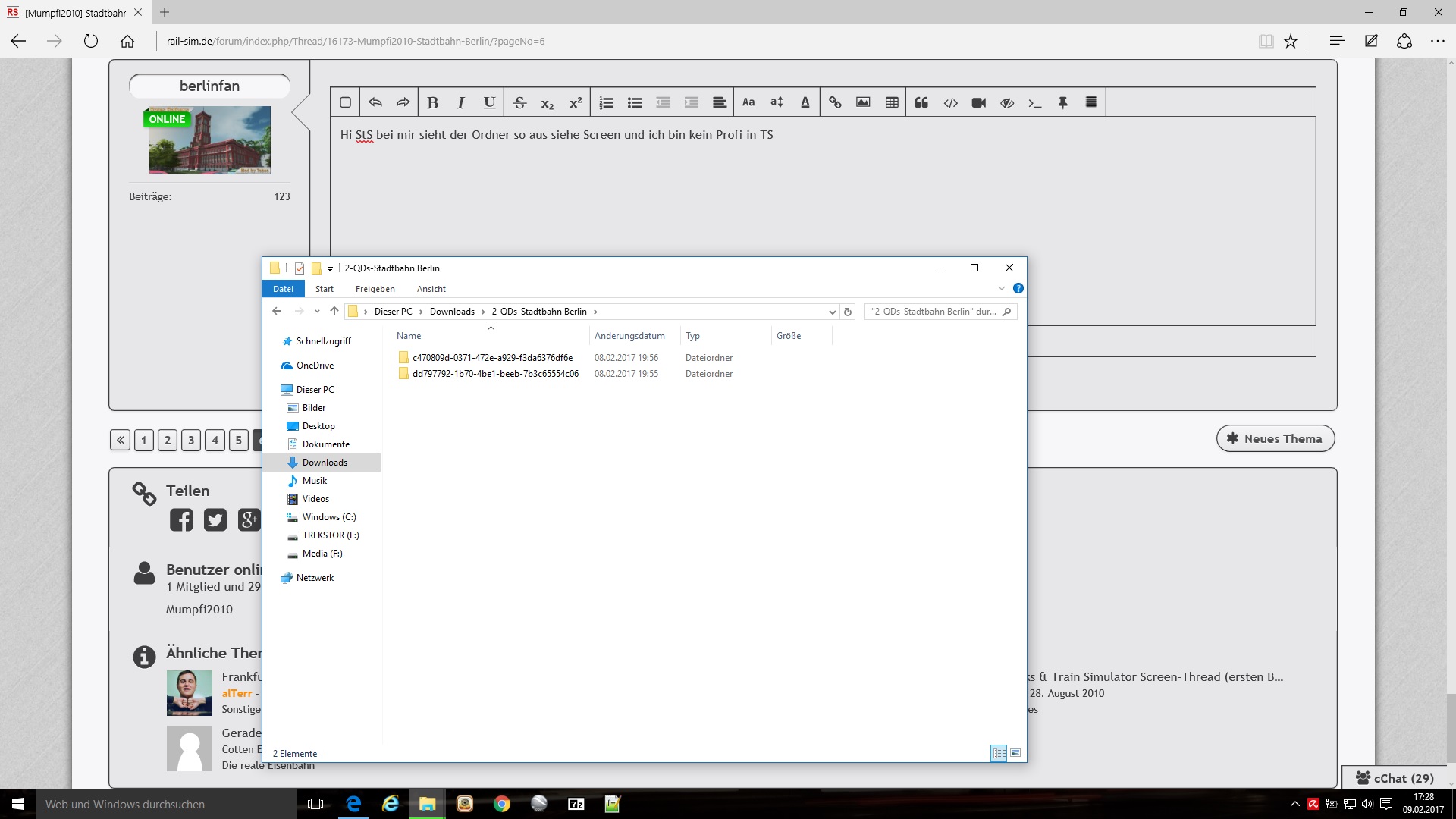This screenshot has width=1456, height=819.
Task: Open the Mumpfi2010 user link
Action: point(199,609)
